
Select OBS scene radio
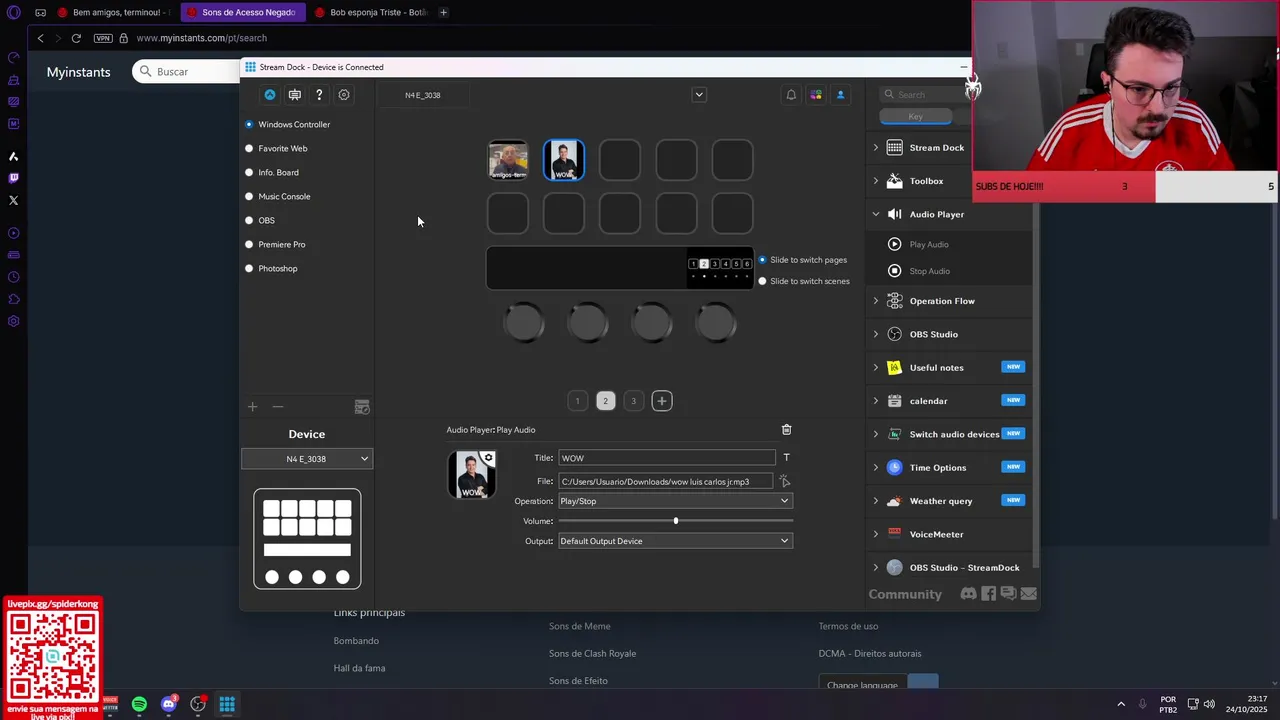coord(249,220)
